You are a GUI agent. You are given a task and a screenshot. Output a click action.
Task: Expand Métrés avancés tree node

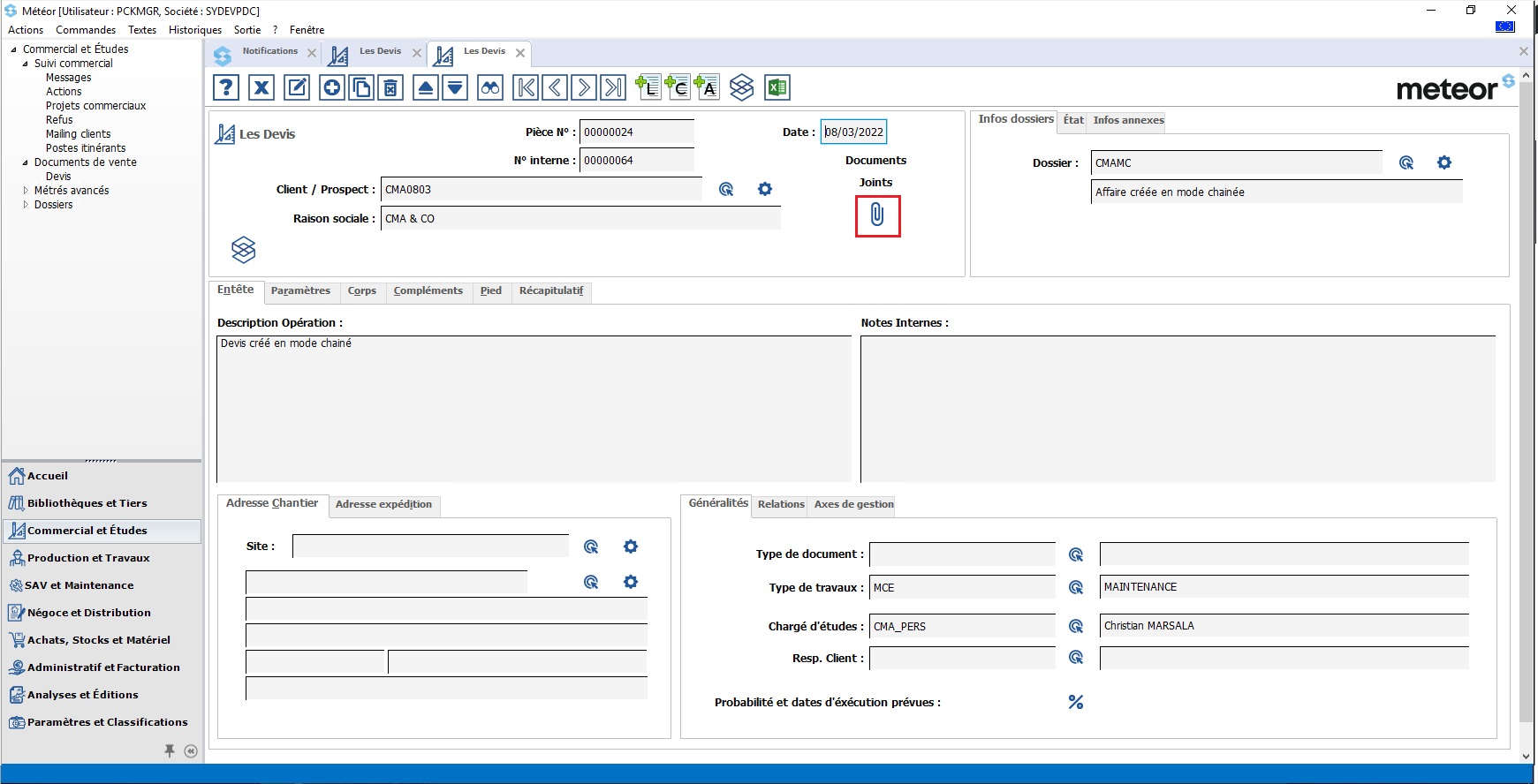tap(25, 191)
